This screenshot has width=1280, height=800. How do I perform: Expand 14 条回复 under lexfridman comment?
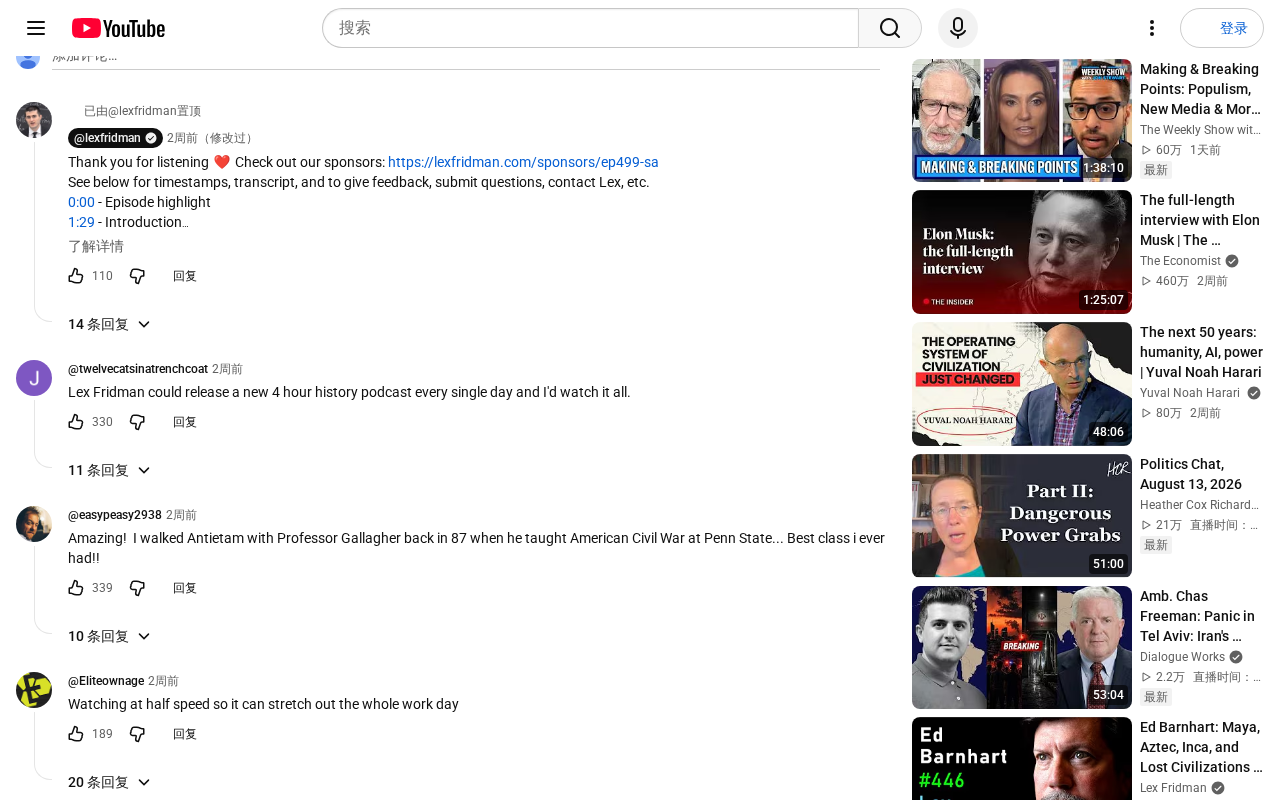coord(109,324)
